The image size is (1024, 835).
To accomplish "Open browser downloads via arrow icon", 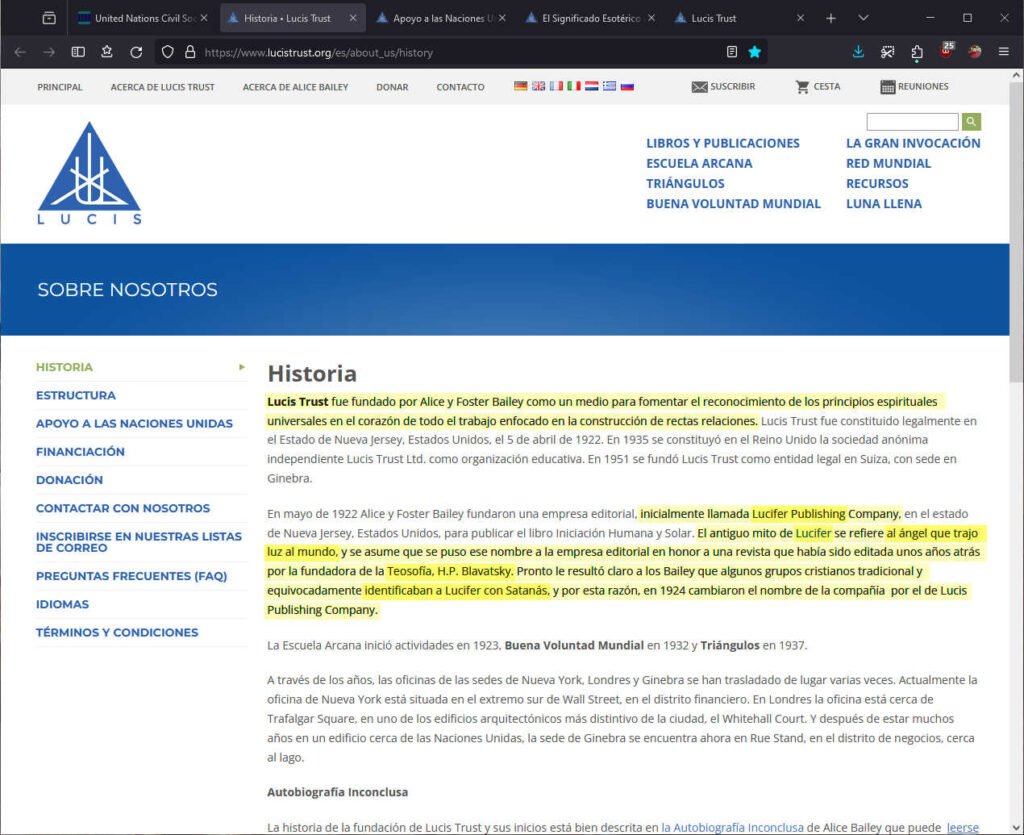I will click(x=858, y=51).
